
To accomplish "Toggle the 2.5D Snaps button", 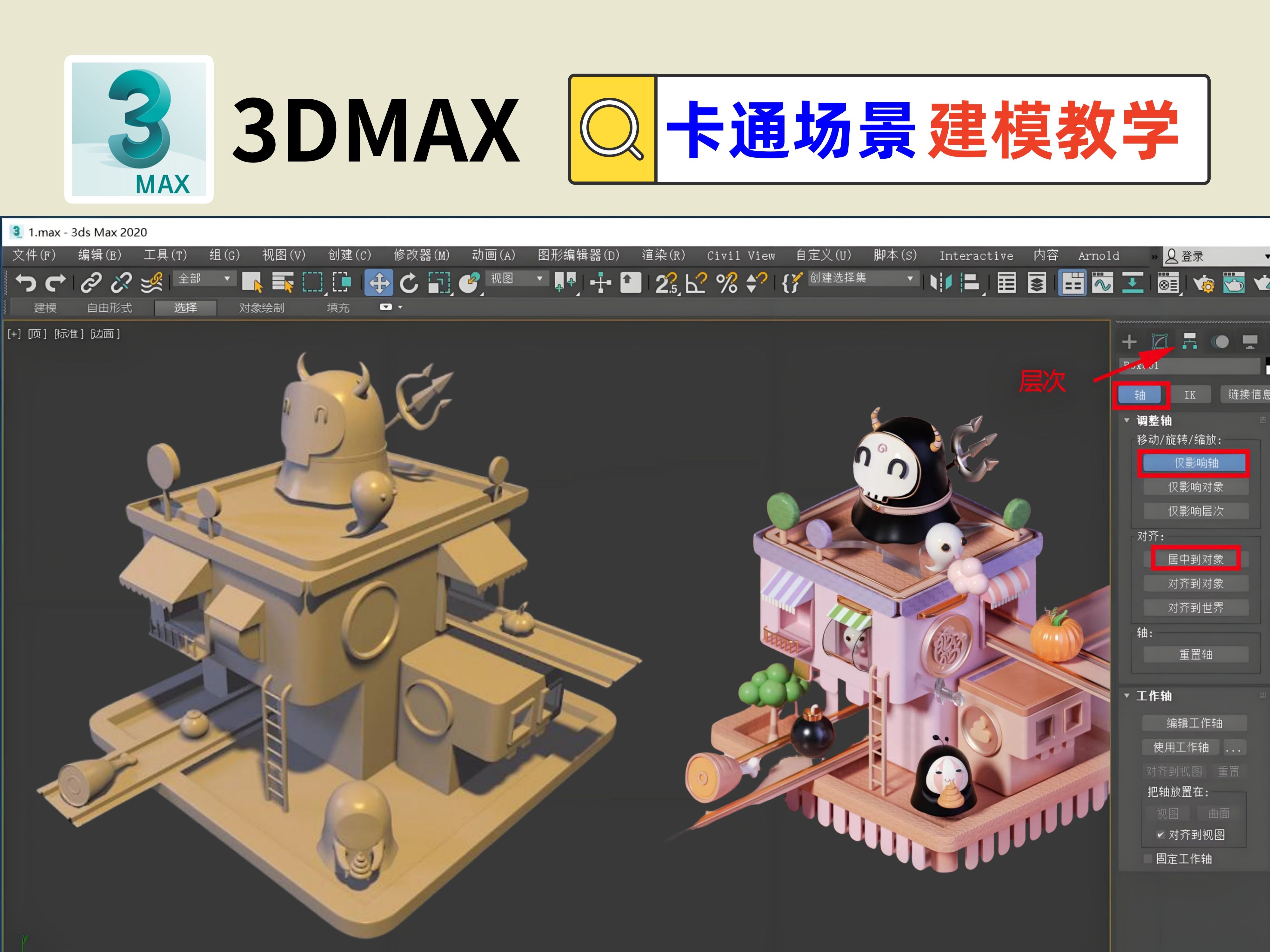I will (666, 283).
